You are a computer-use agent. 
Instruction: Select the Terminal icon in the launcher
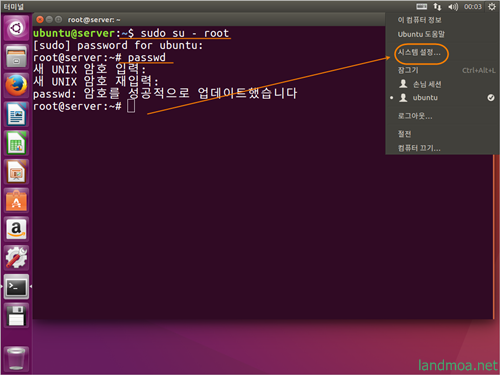pyautogui.click(x=16, y=287)
